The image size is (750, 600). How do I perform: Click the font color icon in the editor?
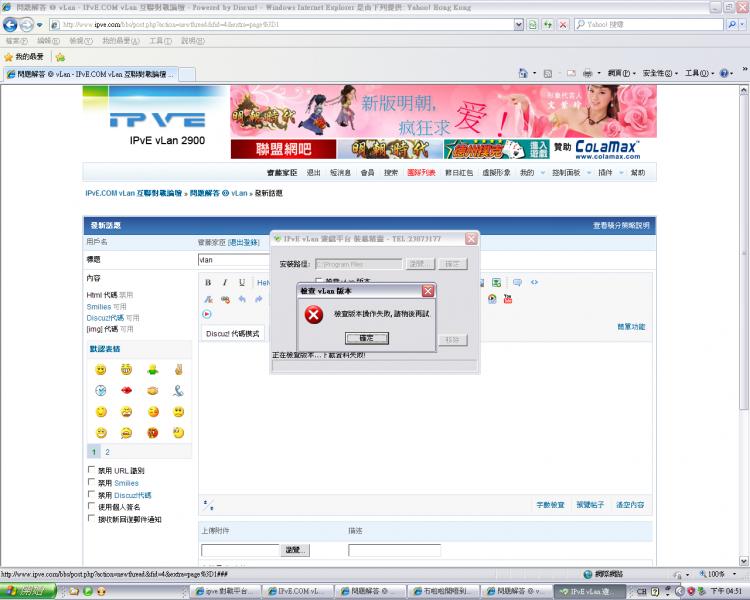(x=208, y=300)
